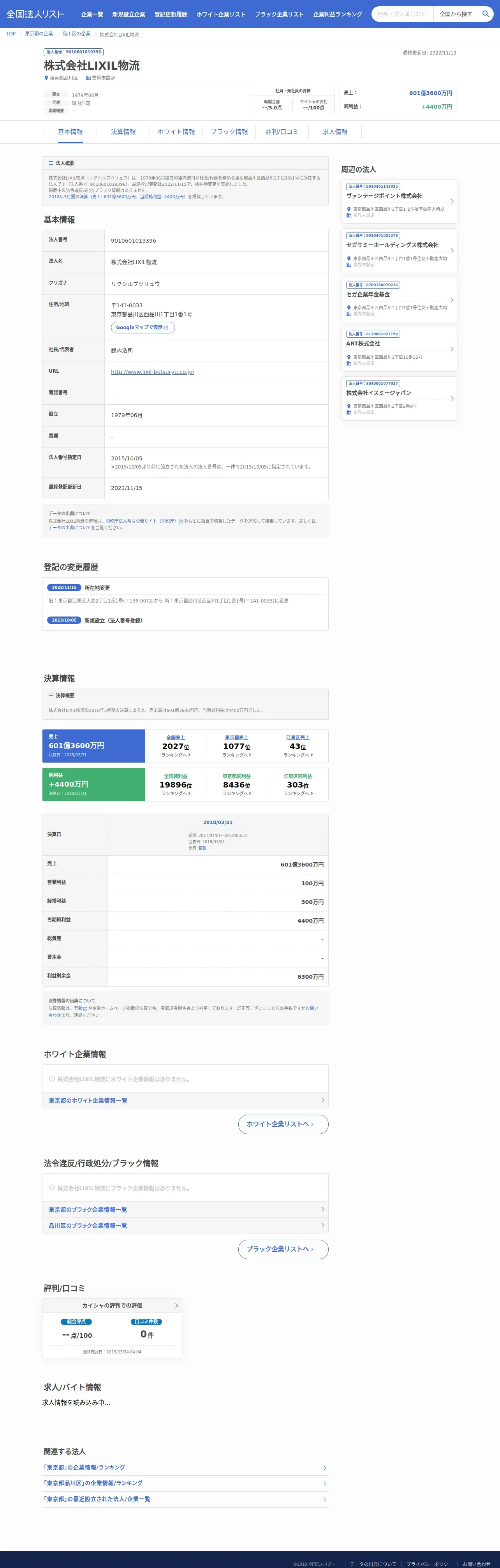Open the 東京都のブラック企業情報一覧 row
The width and height of the screenshot is (500, 1568).
click(x=185, y=1209)
